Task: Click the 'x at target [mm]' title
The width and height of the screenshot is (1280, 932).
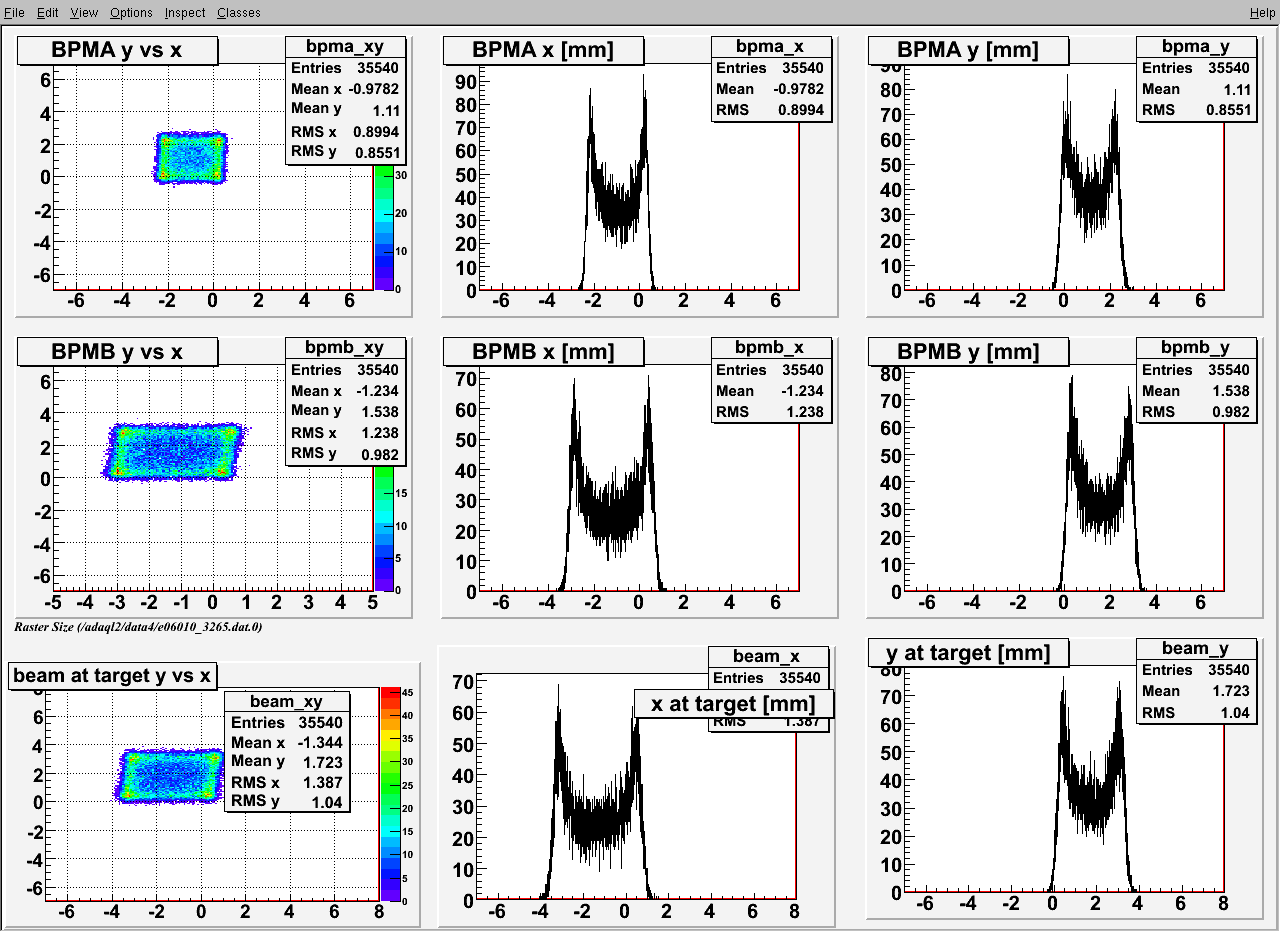Action: (x=734, y=704)
